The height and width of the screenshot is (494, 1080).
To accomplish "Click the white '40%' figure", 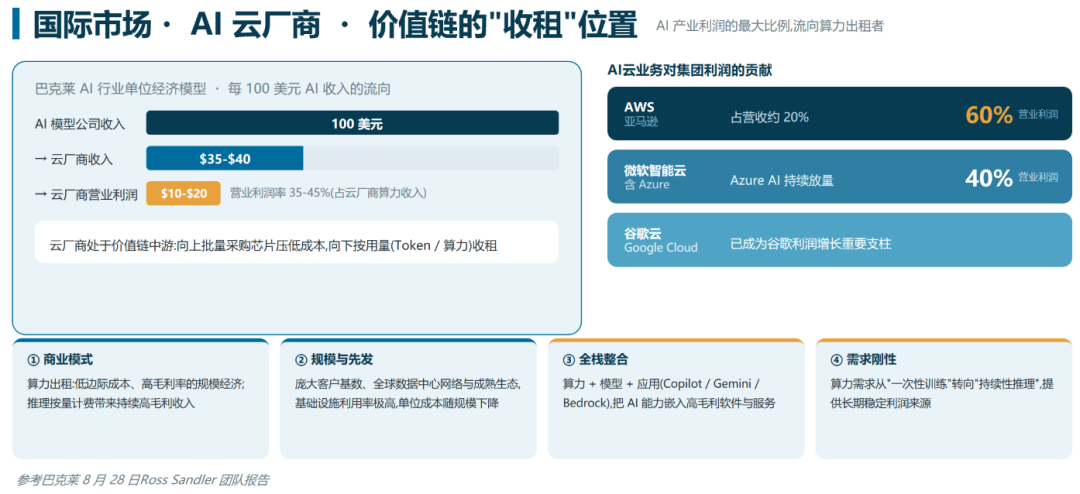I will (988, 178).
